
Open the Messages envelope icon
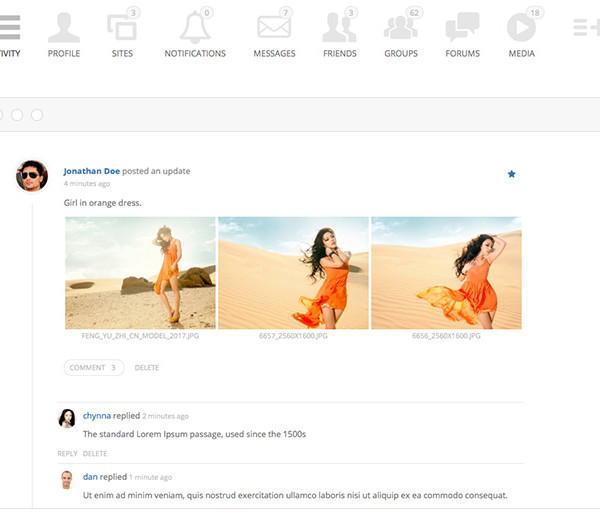point(274,28)
